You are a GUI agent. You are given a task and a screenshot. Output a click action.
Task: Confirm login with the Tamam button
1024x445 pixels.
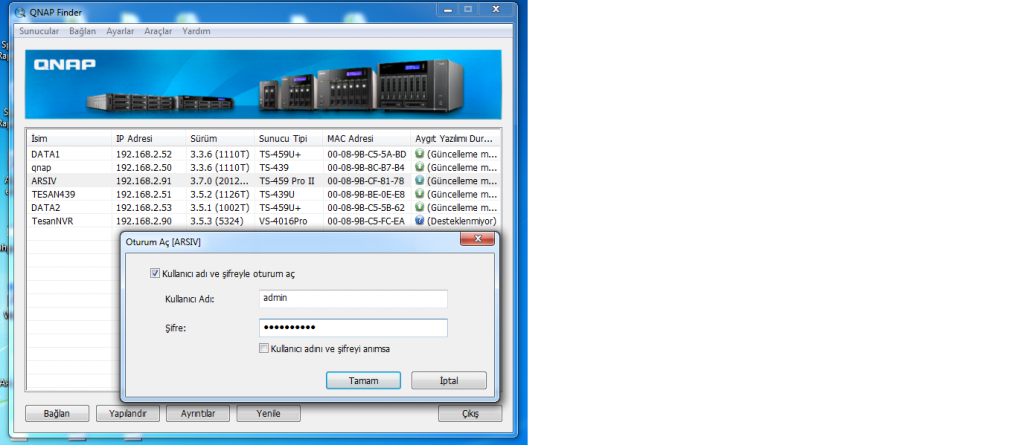(x=363, y=380)
